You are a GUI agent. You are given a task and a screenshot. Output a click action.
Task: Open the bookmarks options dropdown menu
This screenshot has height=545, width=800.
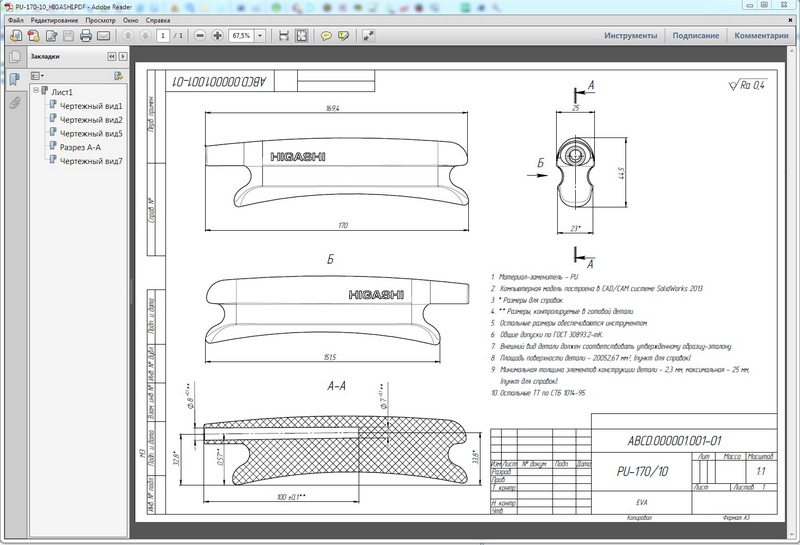coord(37,76)
